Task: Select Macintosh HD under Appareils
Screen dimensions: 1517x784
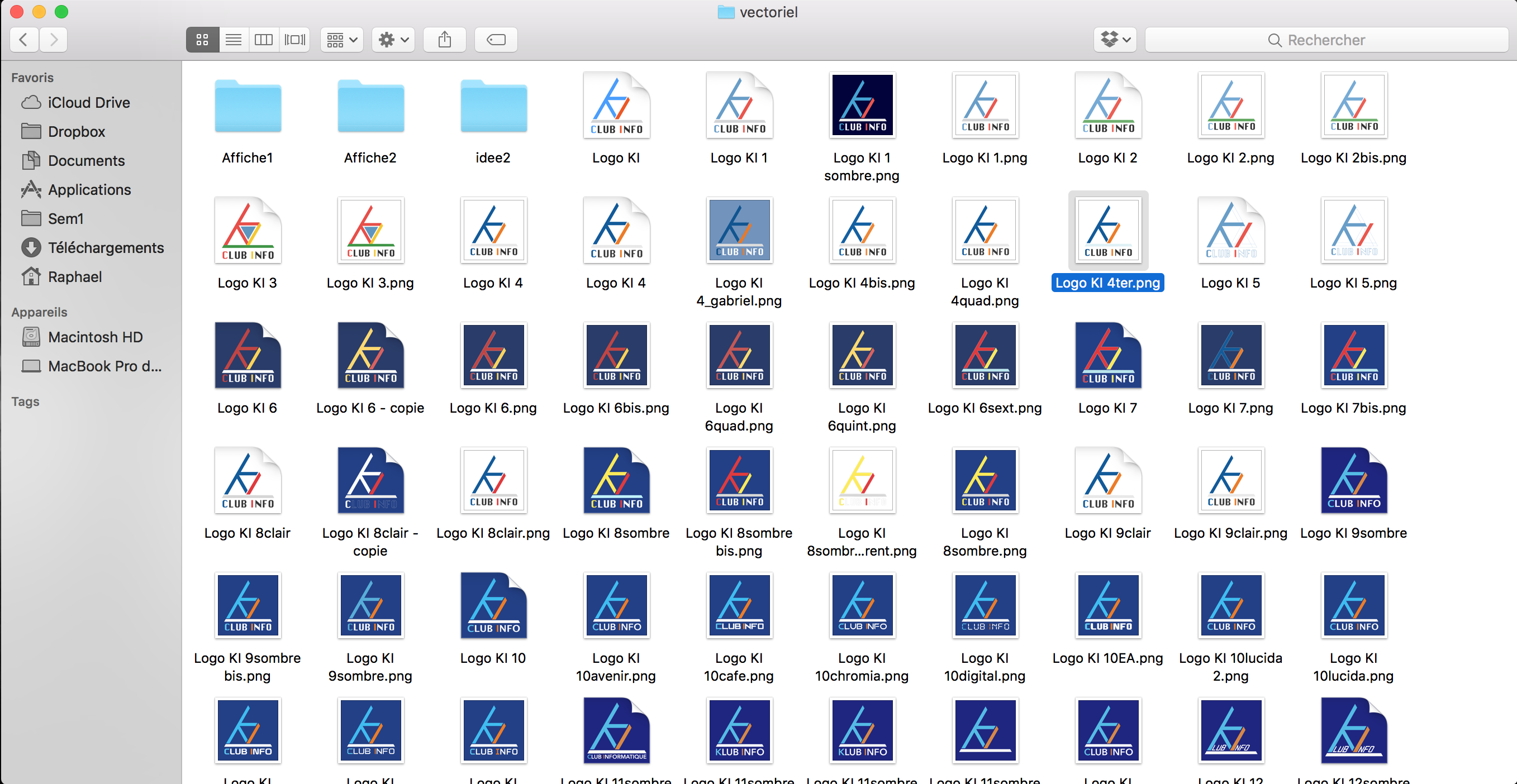Action: pyautogui.click(x=95, y=337)
